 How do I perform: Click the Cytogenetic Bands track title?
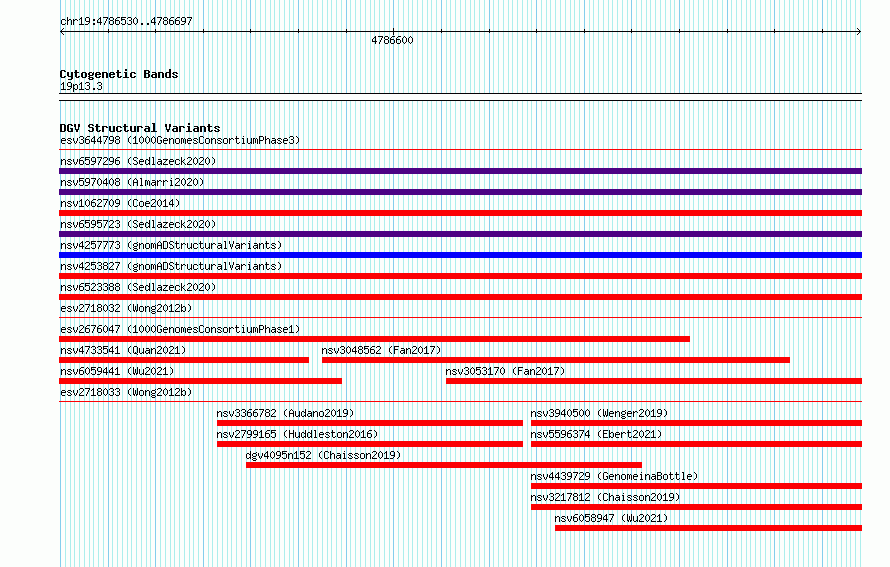point(119,74)
